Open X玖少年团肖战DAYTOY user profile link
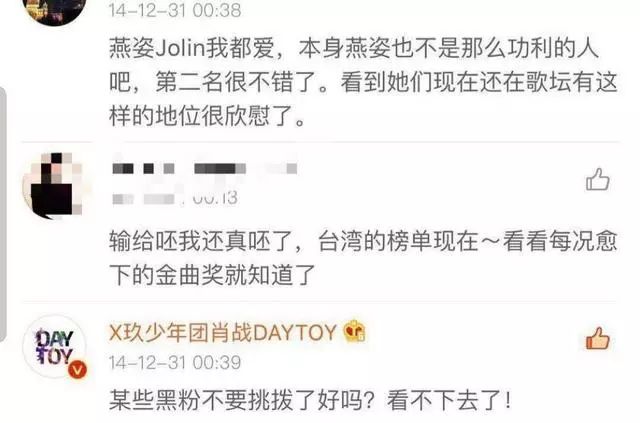The width and height of the screenshot is (640, 423). click(x=222, y=332)
